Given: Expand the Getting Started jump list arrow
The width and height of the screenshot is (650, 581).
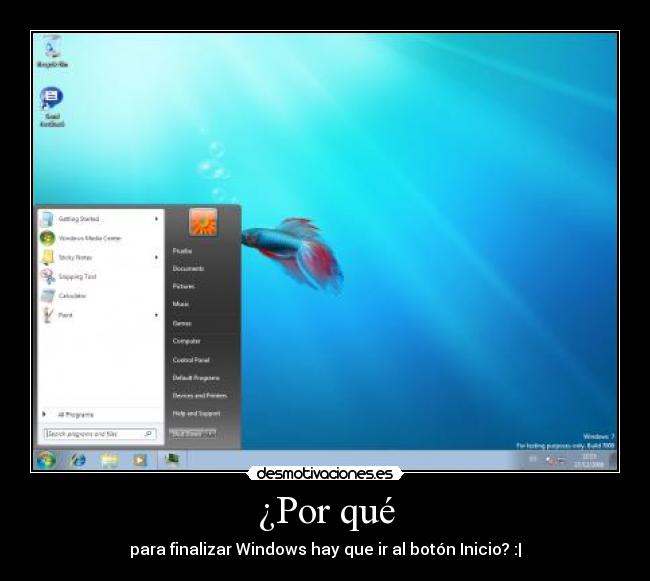Looking at the screenshot, I should point(156,219).
